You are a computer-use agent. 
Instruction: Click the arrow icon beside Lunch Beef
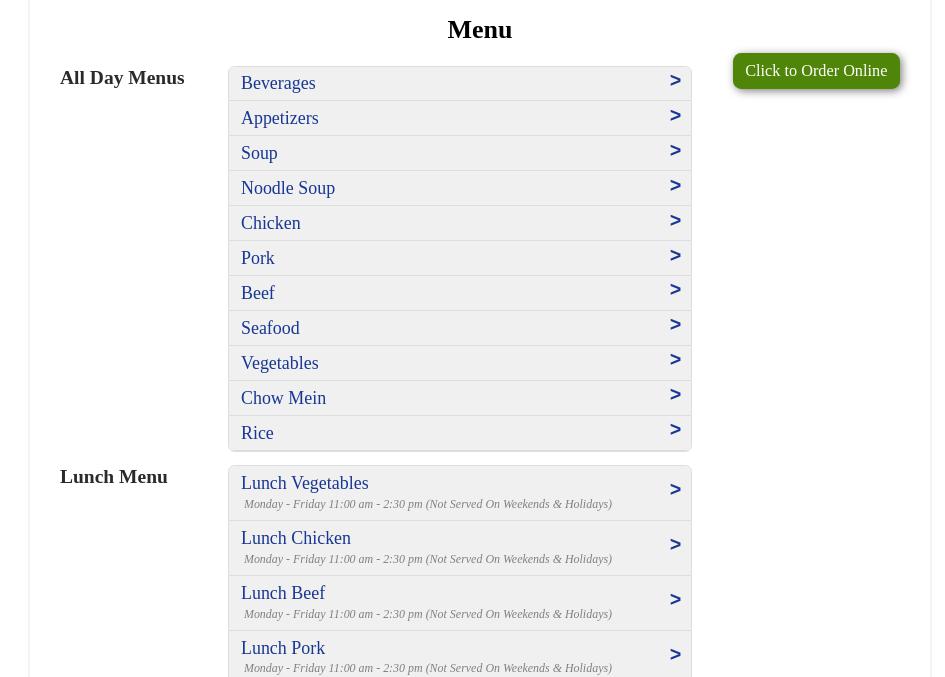click(675, 600)
